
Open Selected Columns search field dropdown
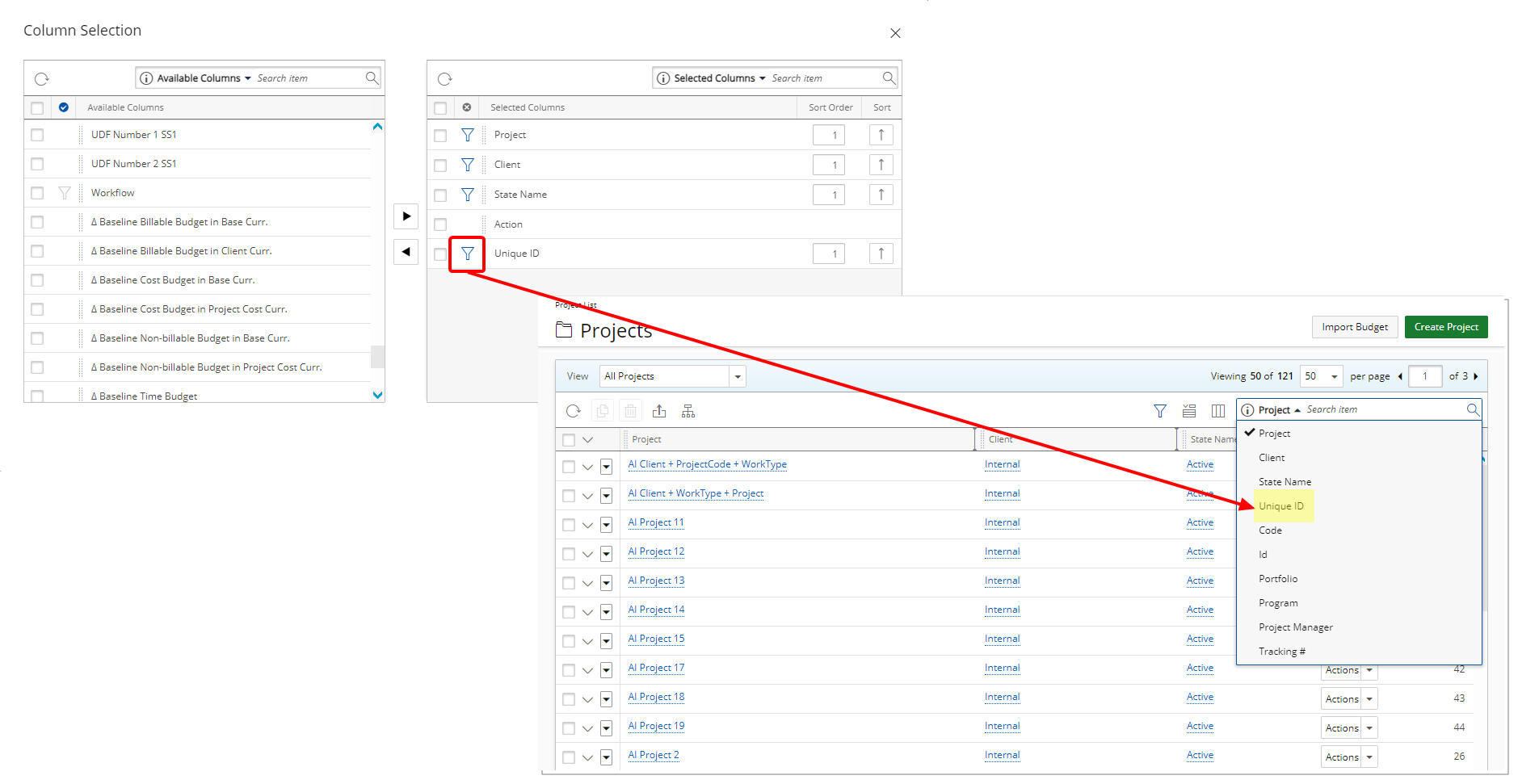(762, 78)
